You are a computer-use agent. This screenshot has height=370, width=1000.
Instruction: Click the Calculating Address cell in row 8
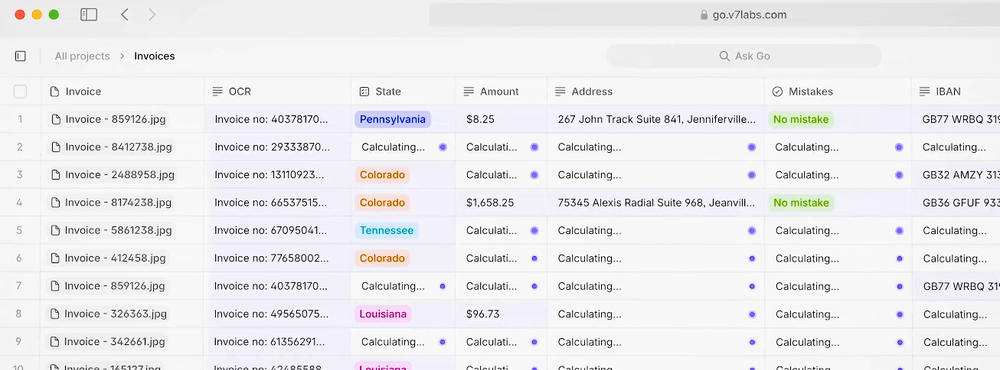pyautogui.click(x=656, y=314)
